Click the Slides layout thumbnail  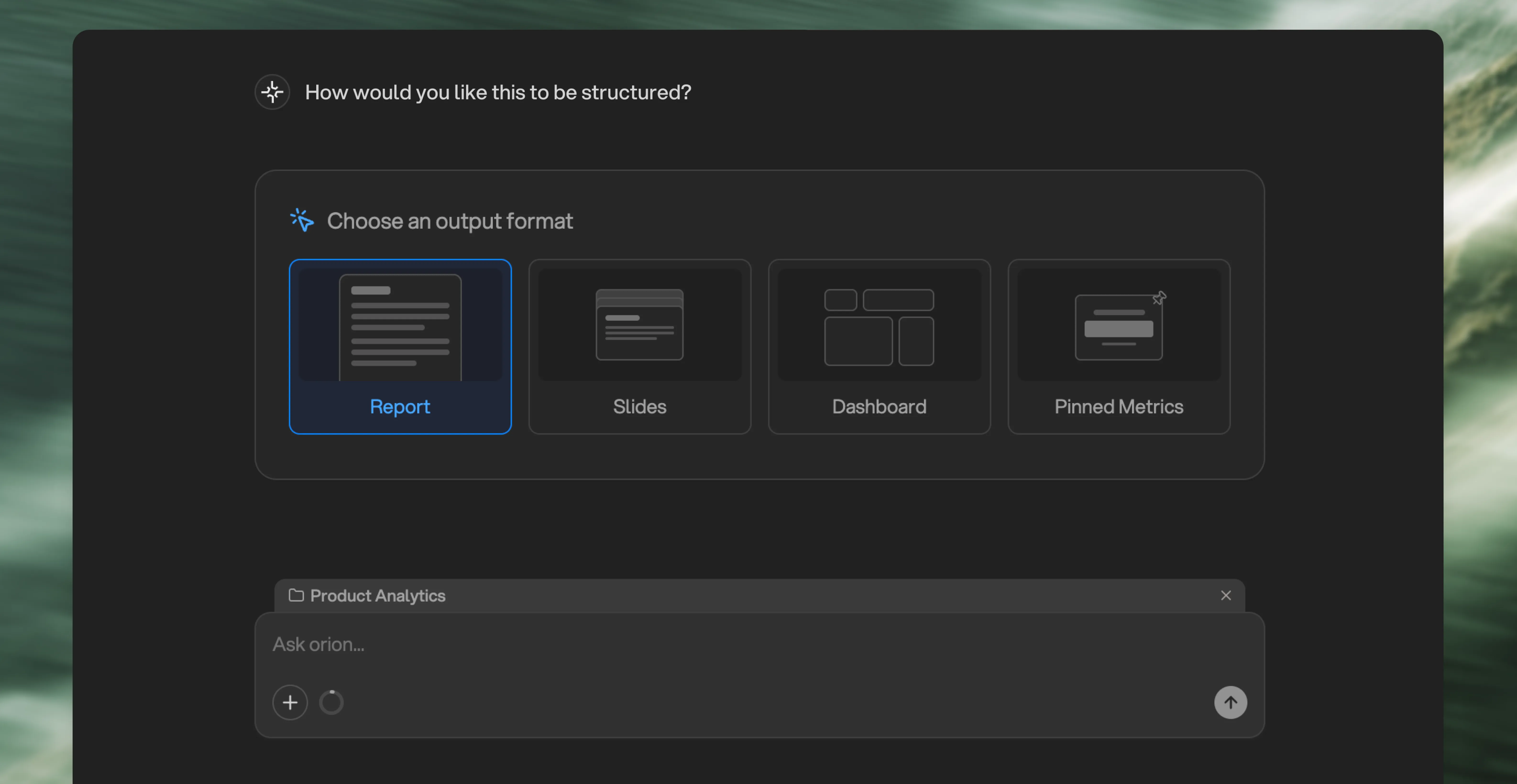coord(640,324)
